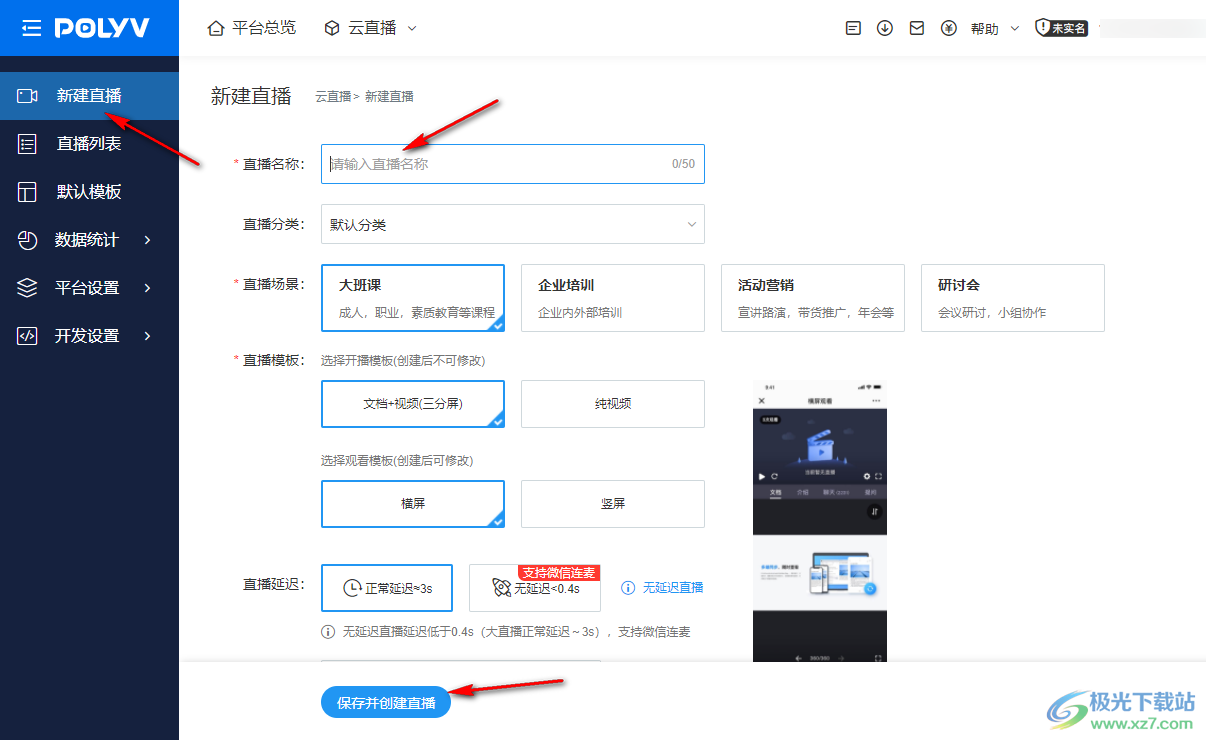Open the feedback notes icon in top bar
The width and height of the screenshot is (1206, 740).
tap(853, 28)
